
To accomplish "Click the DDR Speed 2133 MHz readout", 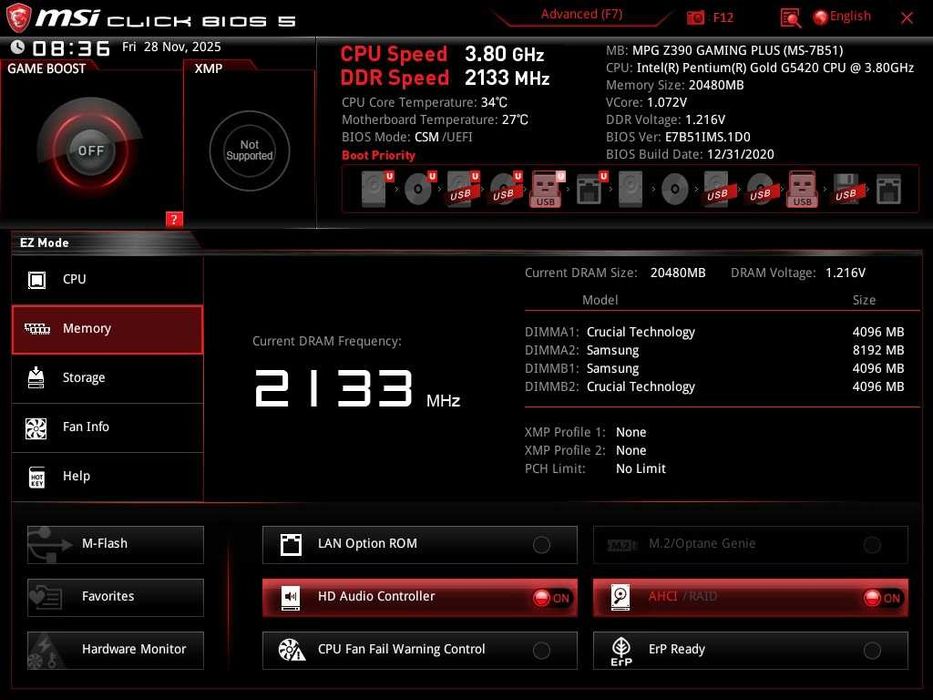I will (444, 78).
